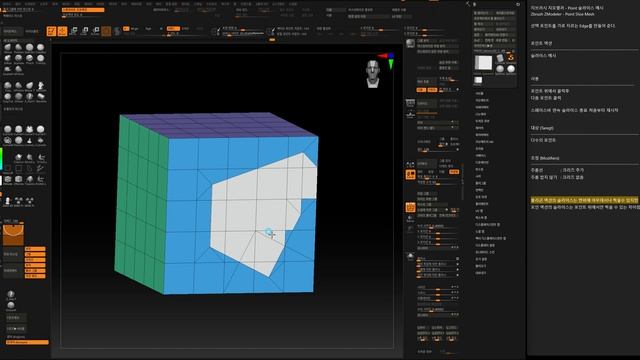Image resolution: width=640 pixels, height=360 pixels.
Task: Click the yellow highlighted line in help panel
Action: click(x=584, y=200)
